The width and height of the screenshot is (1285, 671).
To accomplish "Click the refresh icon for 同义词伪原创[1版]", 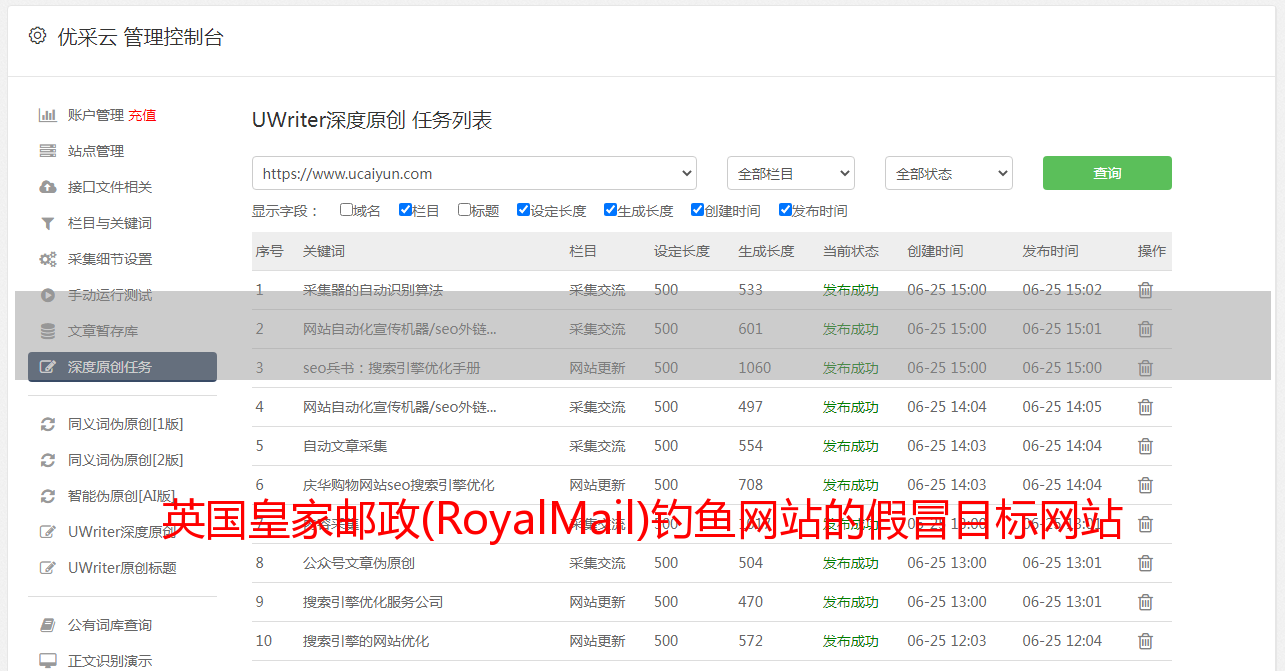I will click(47, 424).
